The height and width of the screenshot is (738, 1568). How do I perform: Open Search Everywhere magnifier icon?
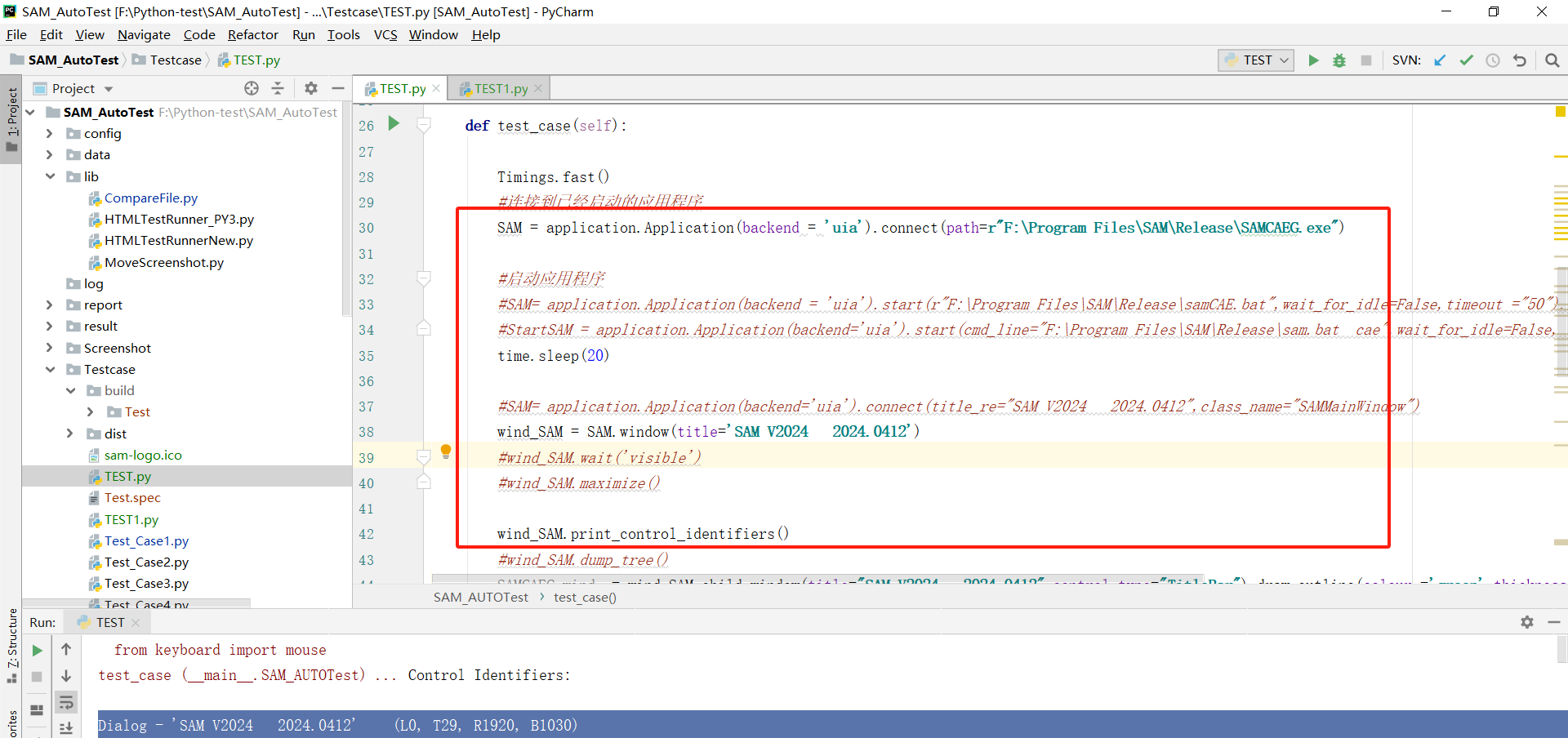click(x=1552, y=60)
